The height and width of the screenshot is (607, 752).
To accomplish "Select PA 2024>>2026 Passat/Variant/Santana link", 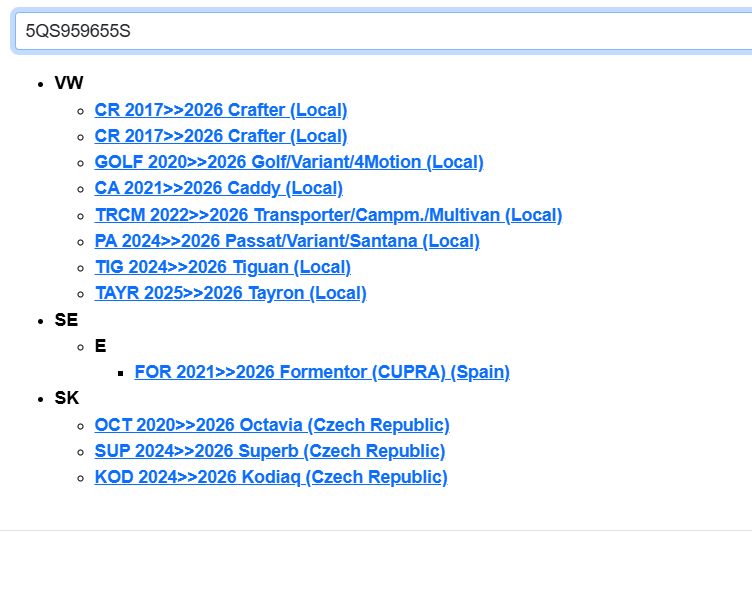I will tap(286, 241).
